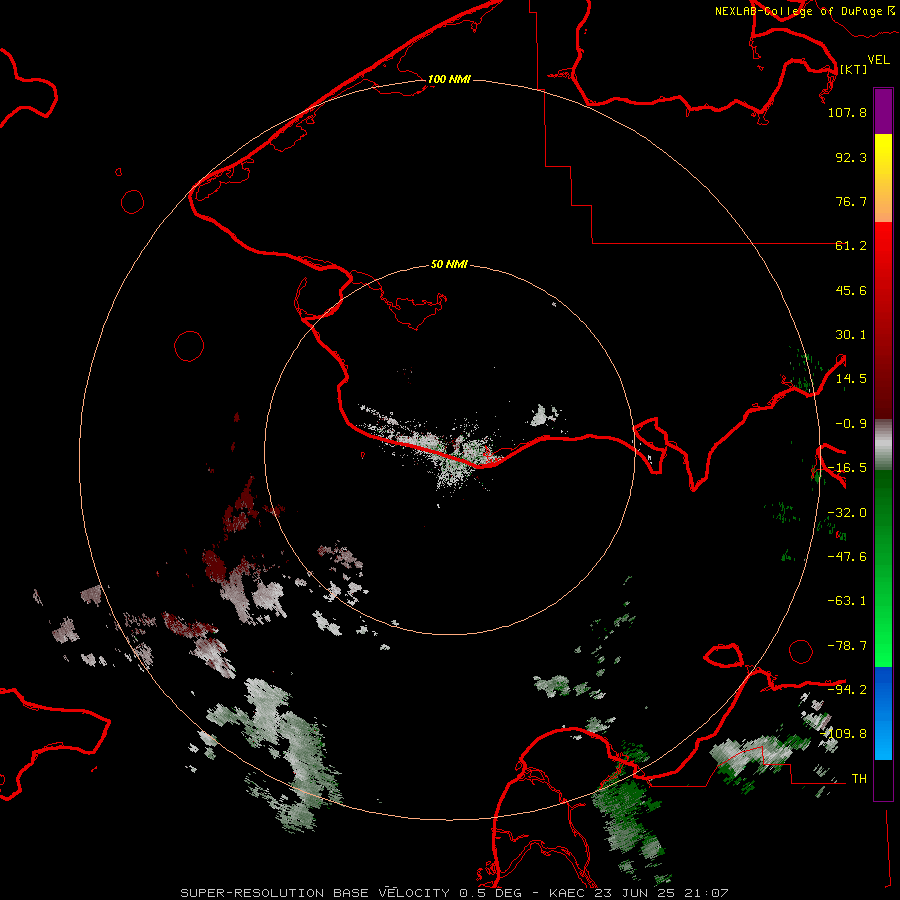This screenshot has width=900, height=900.
Task: Click the -16.5 velocity scale value
Action: pyautogui.click(x=847, y=468)
